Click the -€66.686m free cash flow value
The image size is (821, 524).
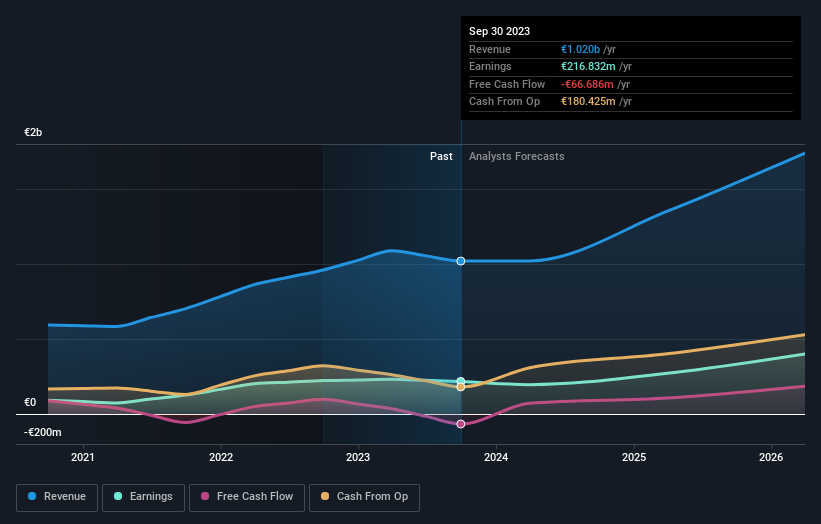click(587, 84)
